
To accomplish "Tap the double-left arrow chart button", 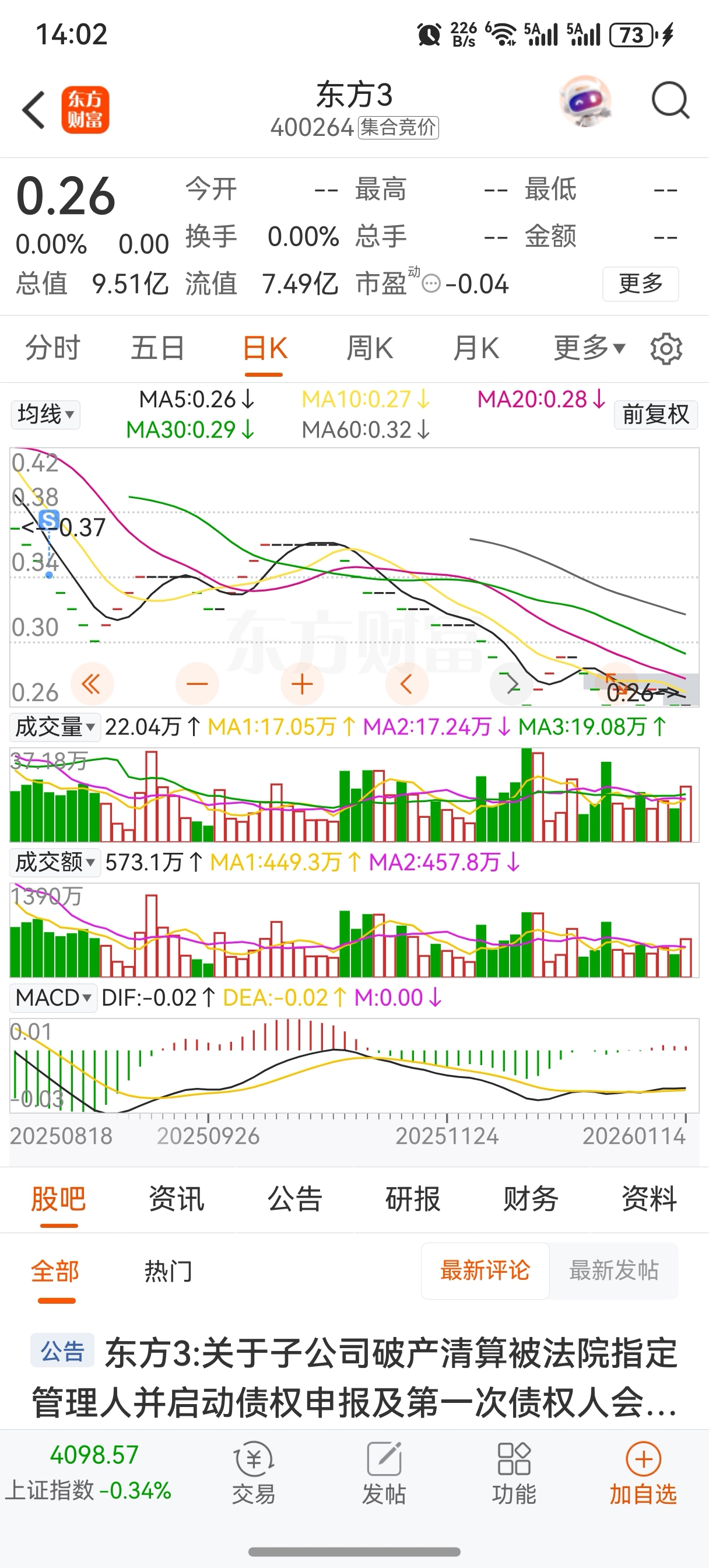I will point(92,684).
